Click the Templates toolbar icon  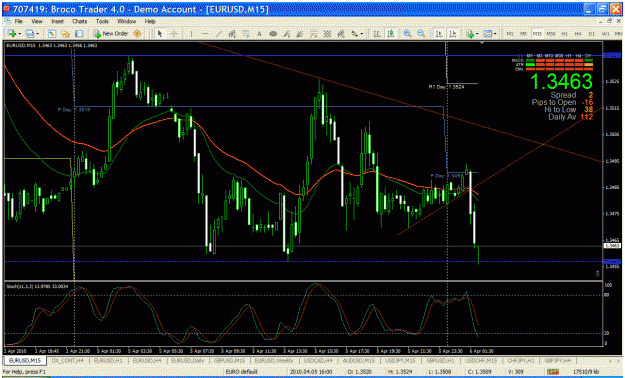point(487,34)
